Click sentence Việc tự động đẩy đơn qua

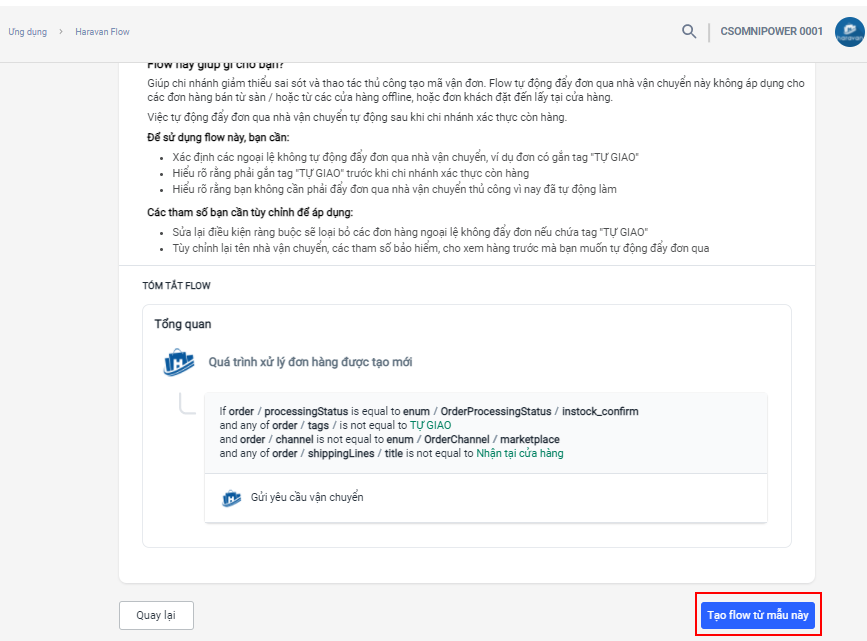(x=357, y=117)
